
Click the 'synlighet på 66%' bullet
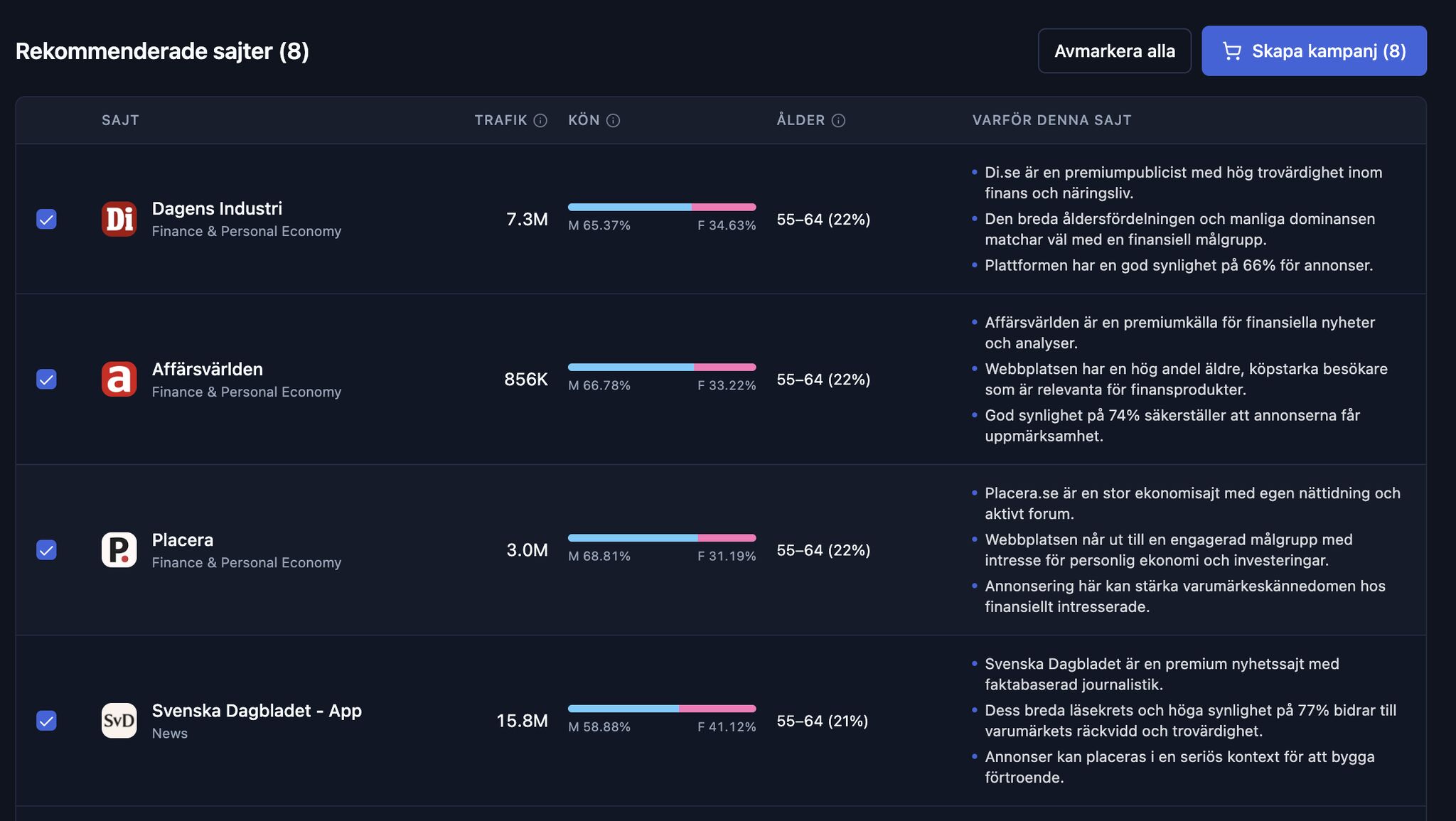[x=1179, y=265]
